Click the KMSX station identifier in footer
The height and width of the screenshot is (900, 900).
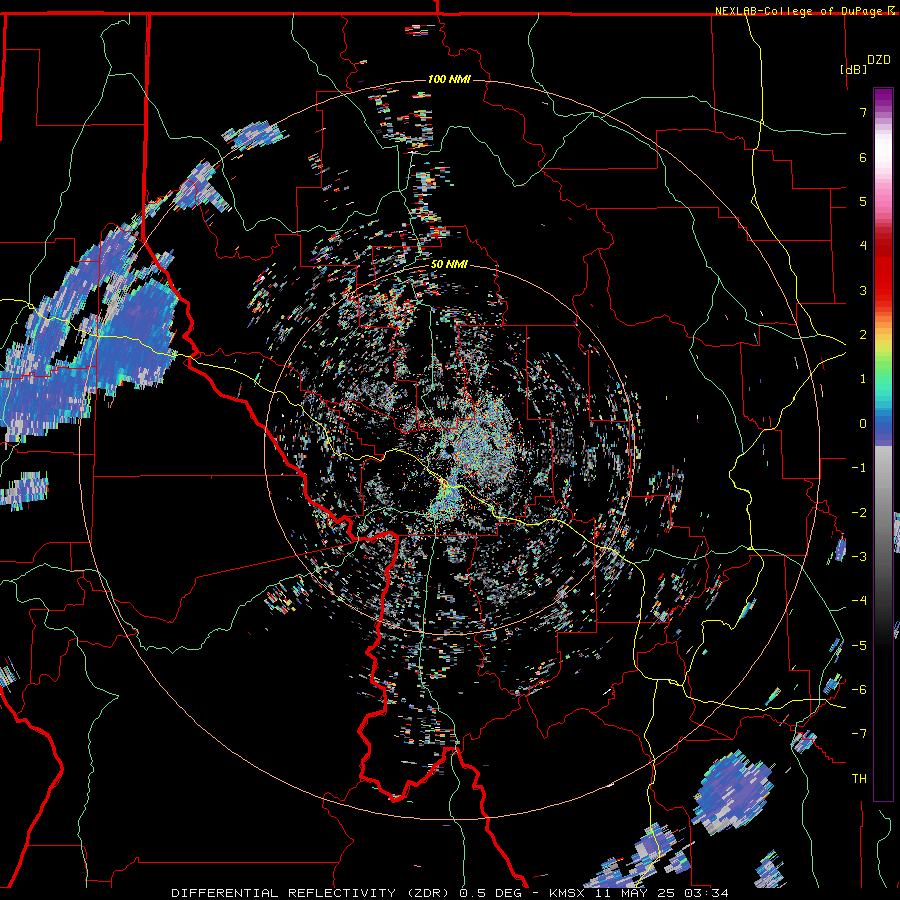[566, 893]
